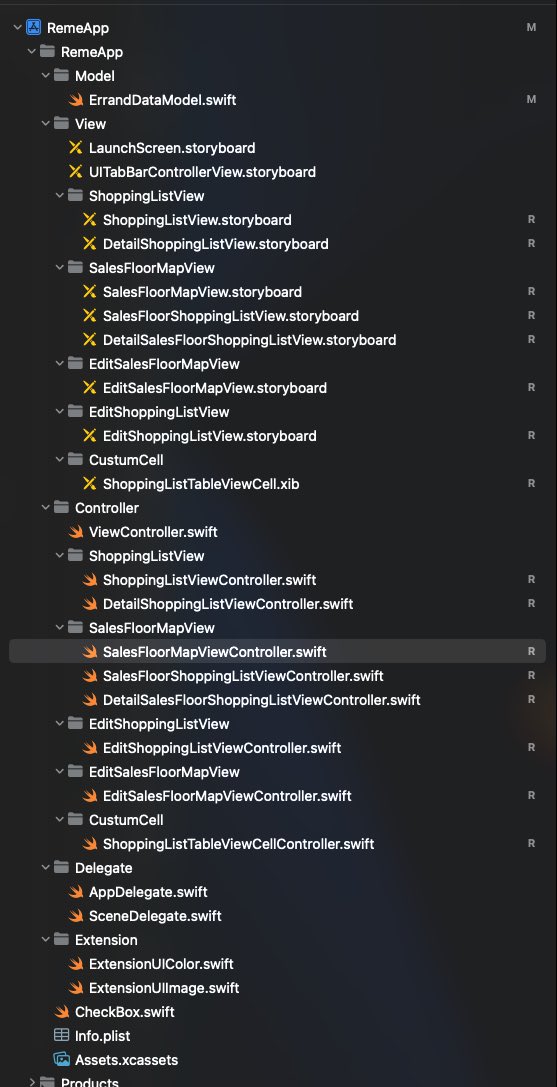Viewport: 557px width, 1087px height.
Task: Click the storyboard icon of SalesFloorMapView.storyboard
Action: [x=89, y=292]
